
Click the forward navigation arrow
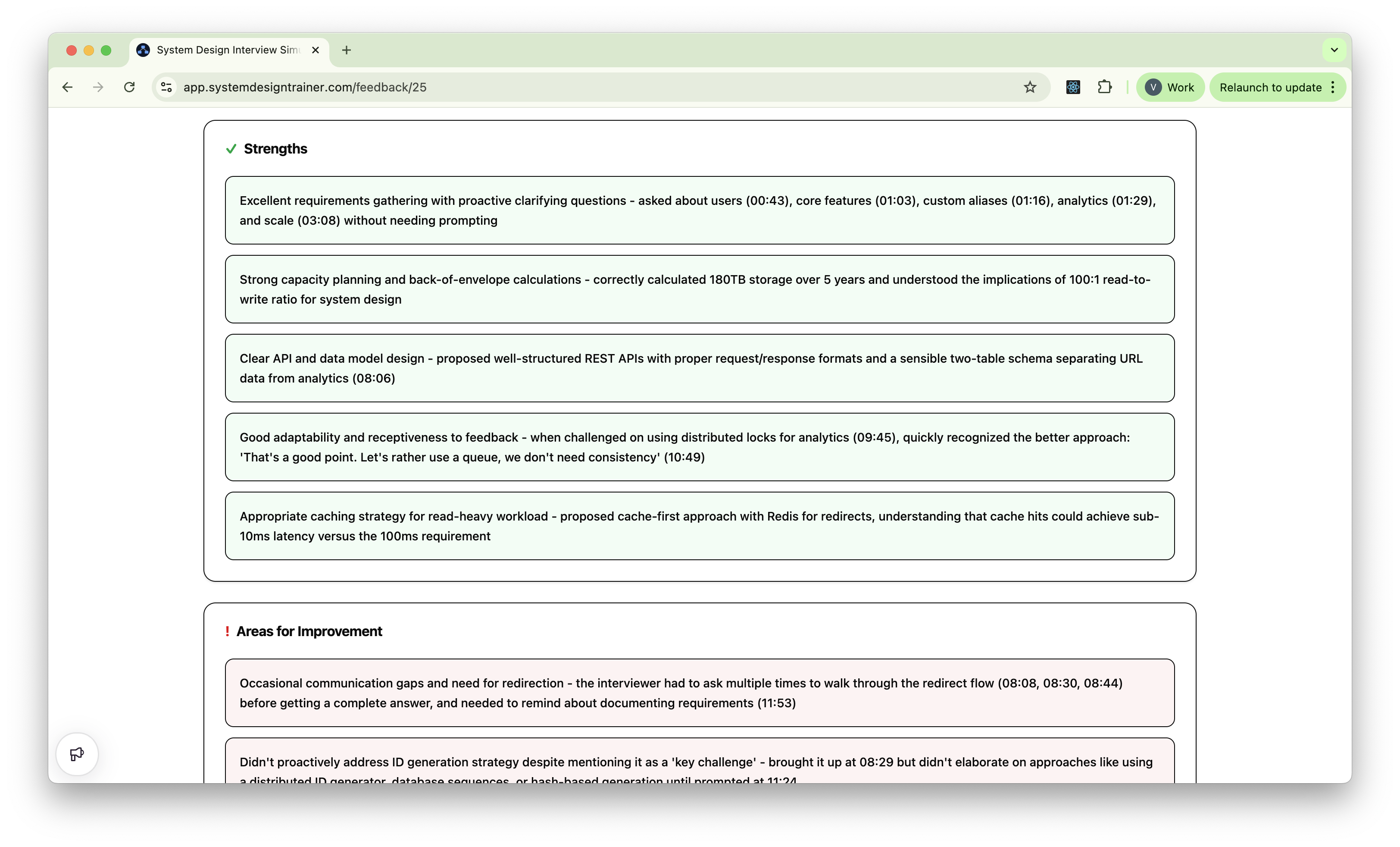pos(98,87)
